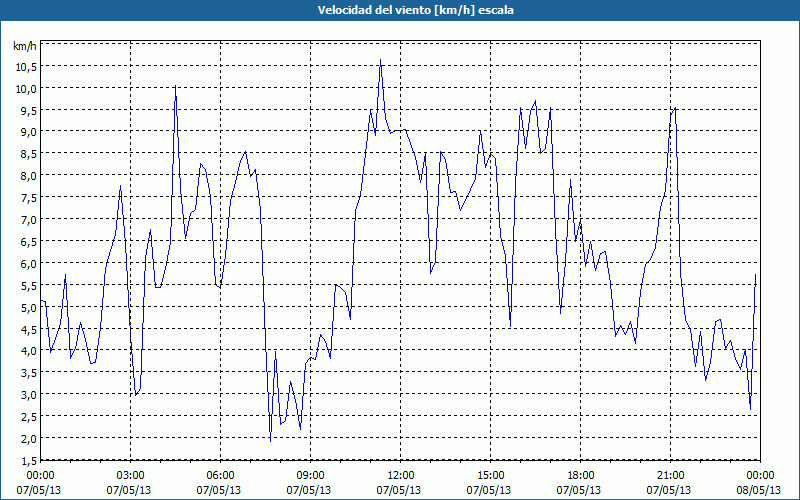Click the 'Velocidad del viento [km/h] escala' title
This screenshot has height=500, width=800.
click(415, 10)
